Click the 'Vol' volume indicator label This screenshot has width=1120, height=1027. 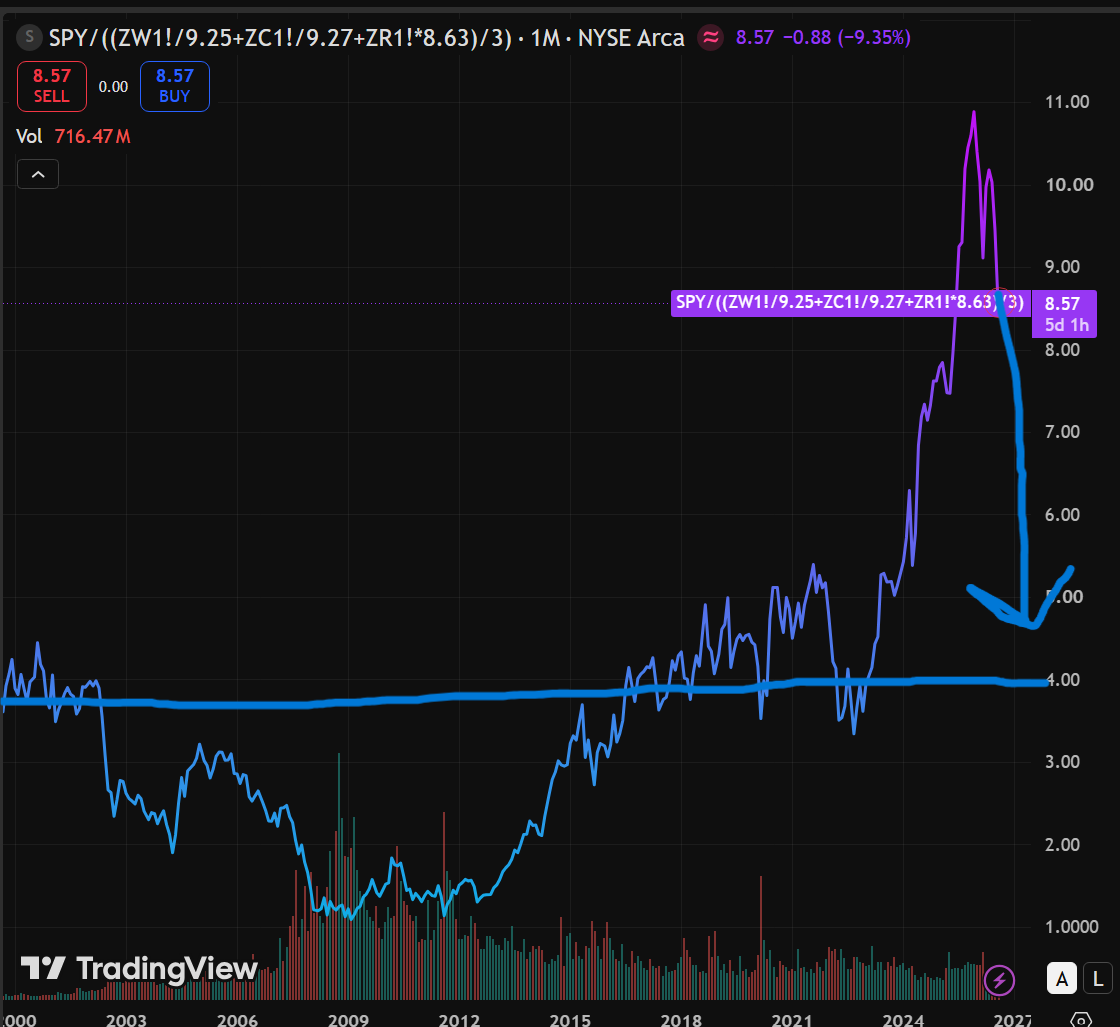[x=29, y=136]
